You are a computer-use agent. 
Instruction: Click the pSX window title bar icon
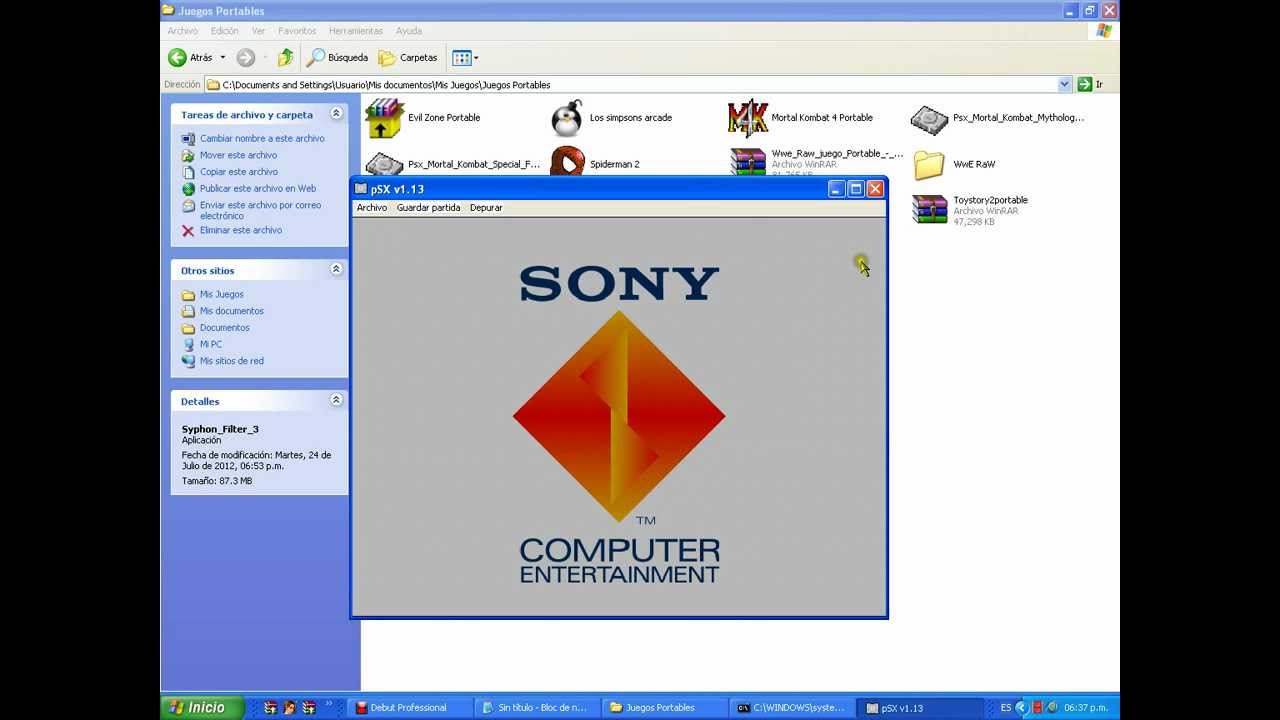361,189
